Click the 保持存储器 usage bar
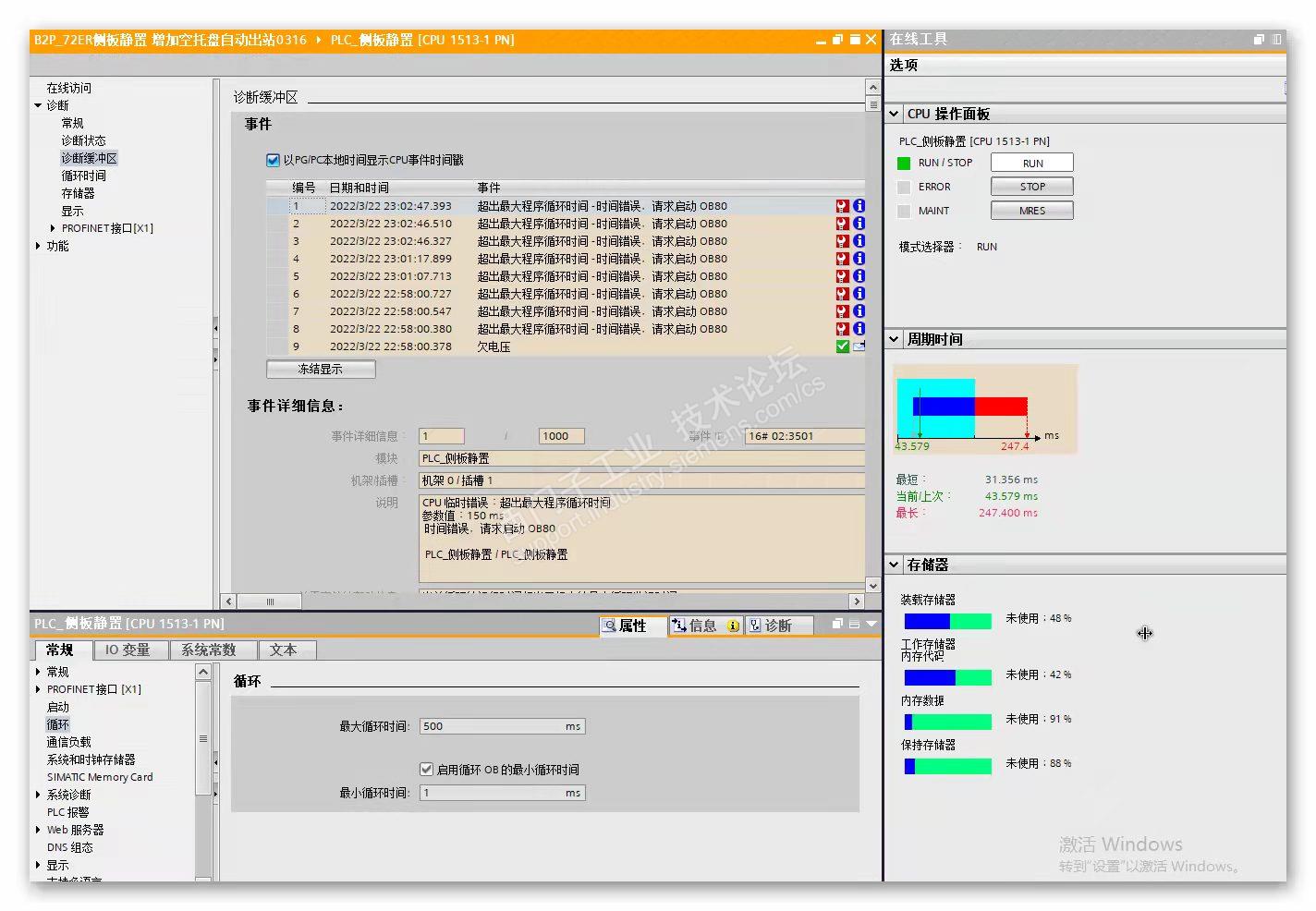 click(x=947, y=766)
